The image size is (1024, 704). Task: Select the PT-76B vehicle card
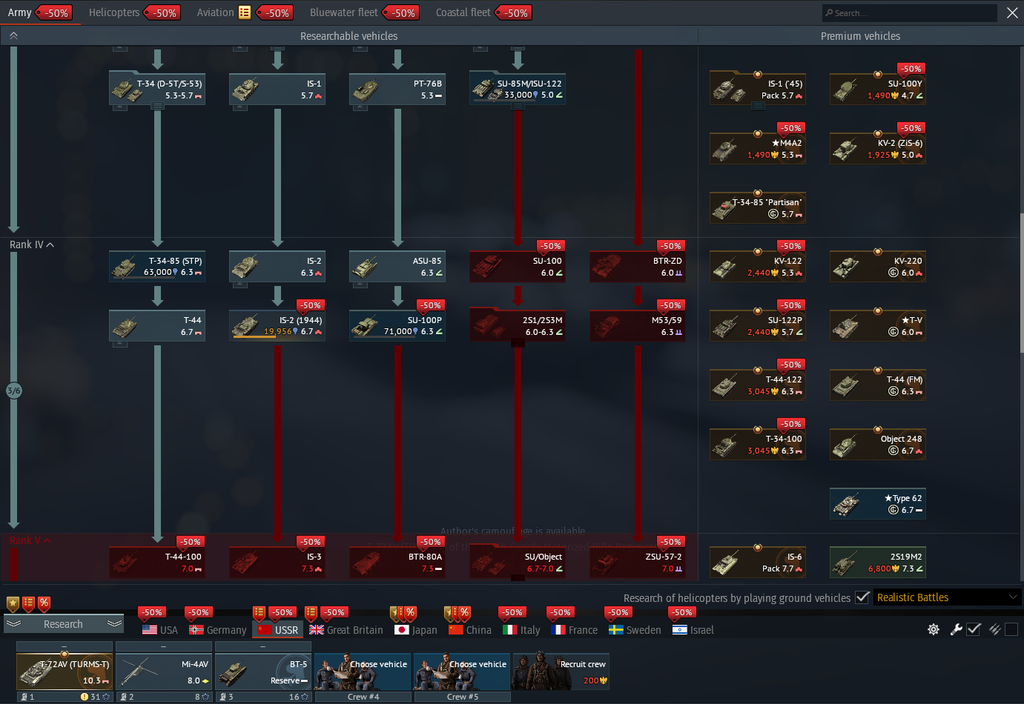398,89
